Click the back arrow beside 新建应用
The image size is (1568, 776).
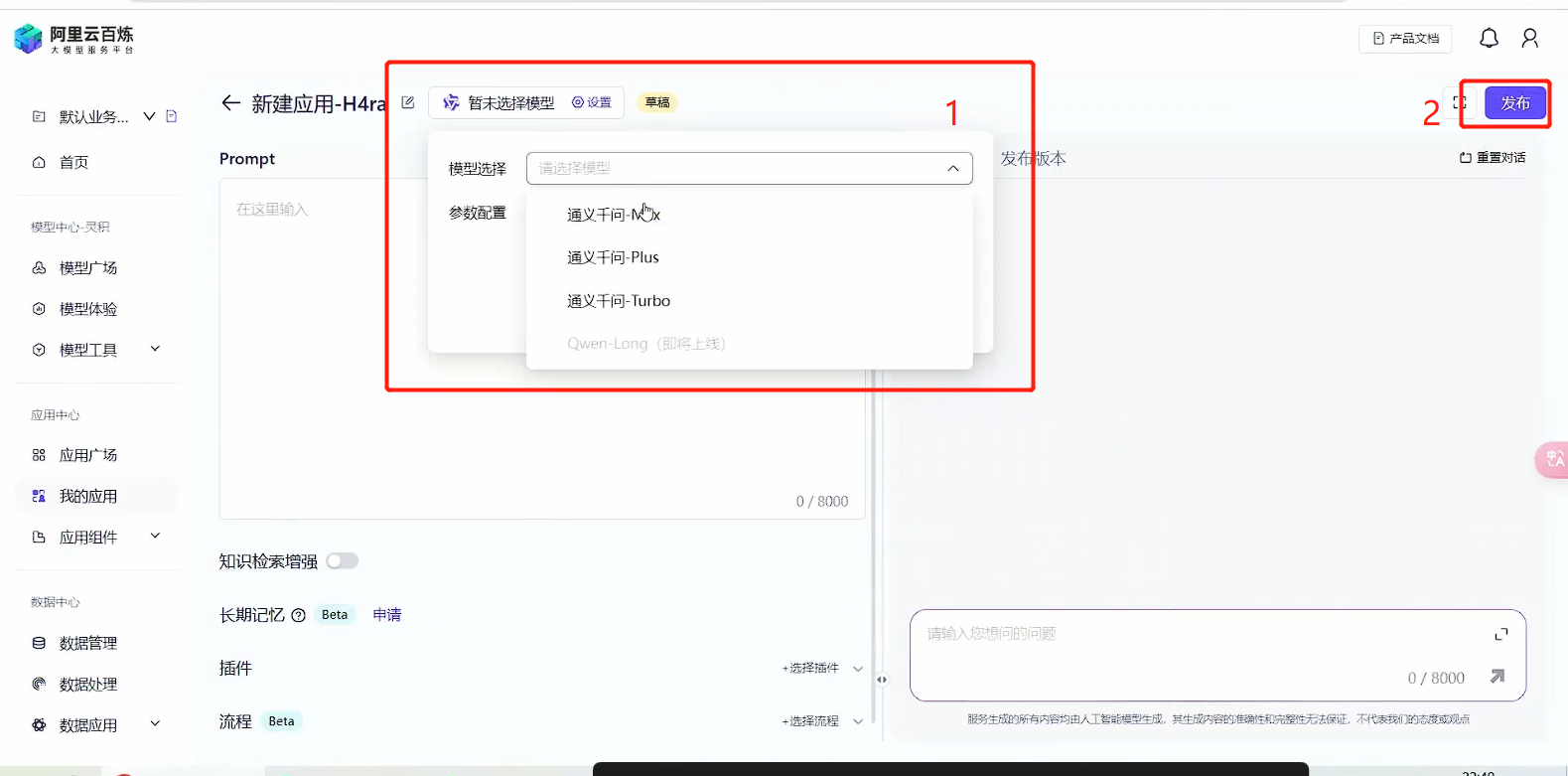[x=231, y=103]
